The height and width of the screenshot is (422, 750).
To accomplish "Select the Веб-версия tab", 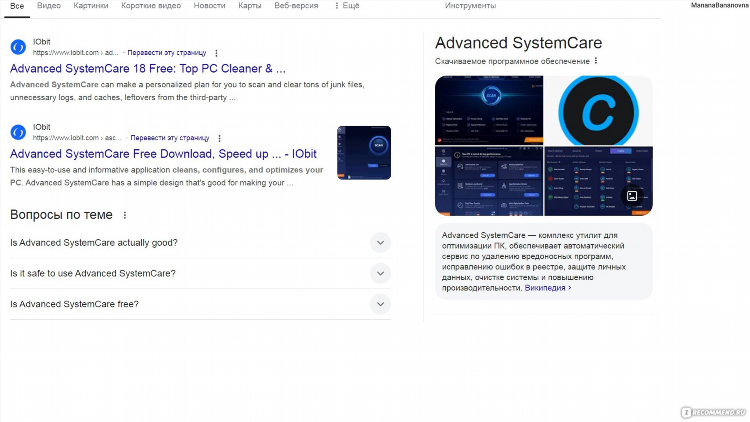I will pos(296,6).
